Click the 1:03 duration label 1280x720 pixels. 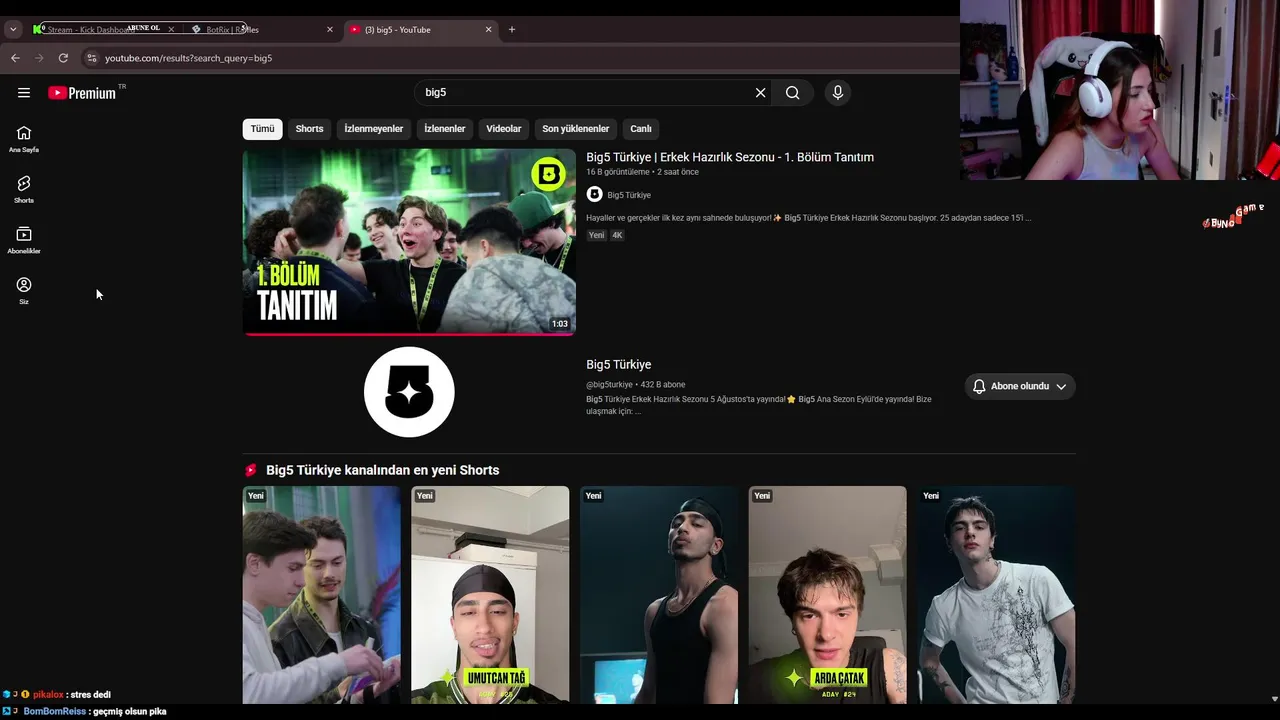pos(559,324)
